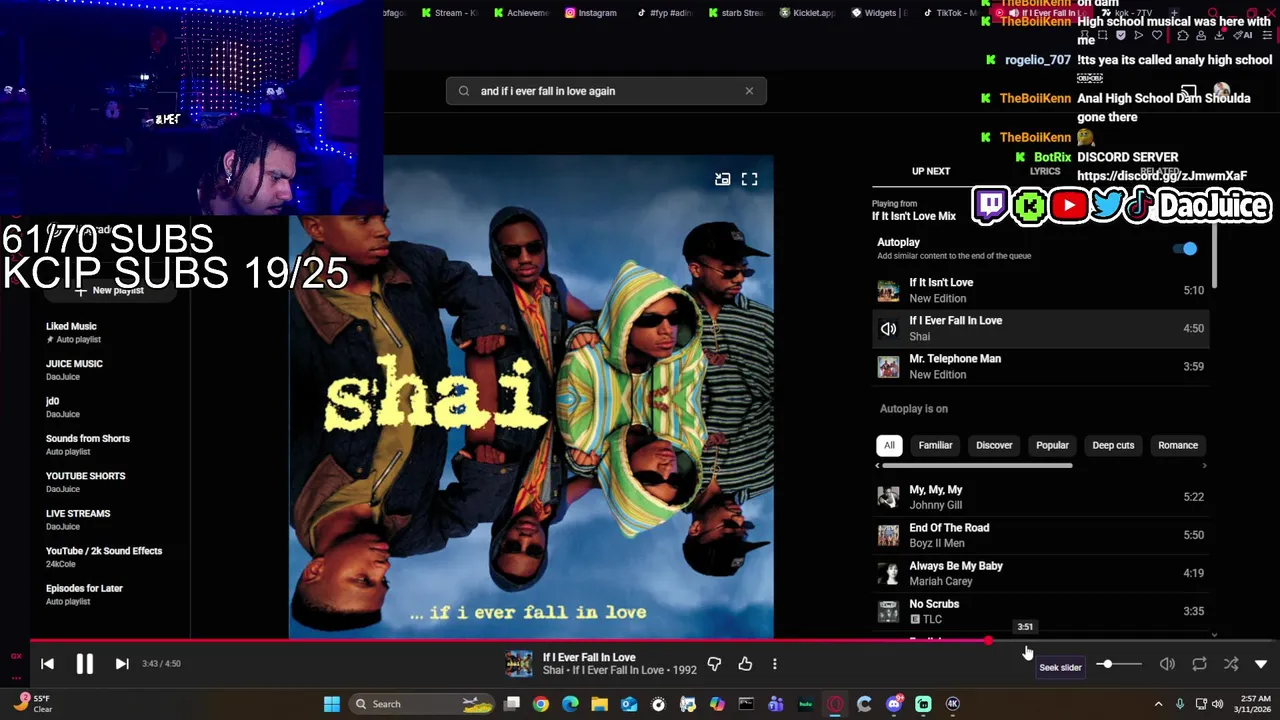
Task: Switch to the Widgets browser tab
Action: (x=880, y=13)
